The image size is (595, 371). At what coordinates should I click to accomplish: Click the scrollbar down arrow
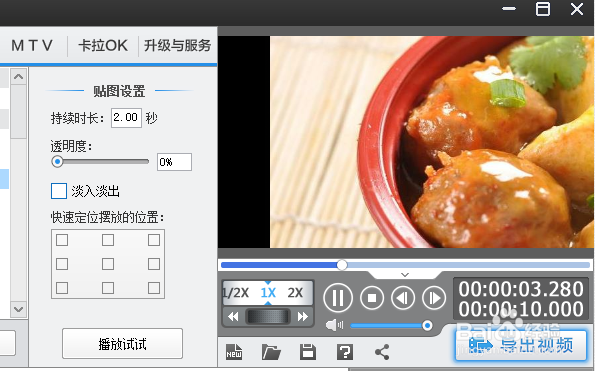point(18,309)
